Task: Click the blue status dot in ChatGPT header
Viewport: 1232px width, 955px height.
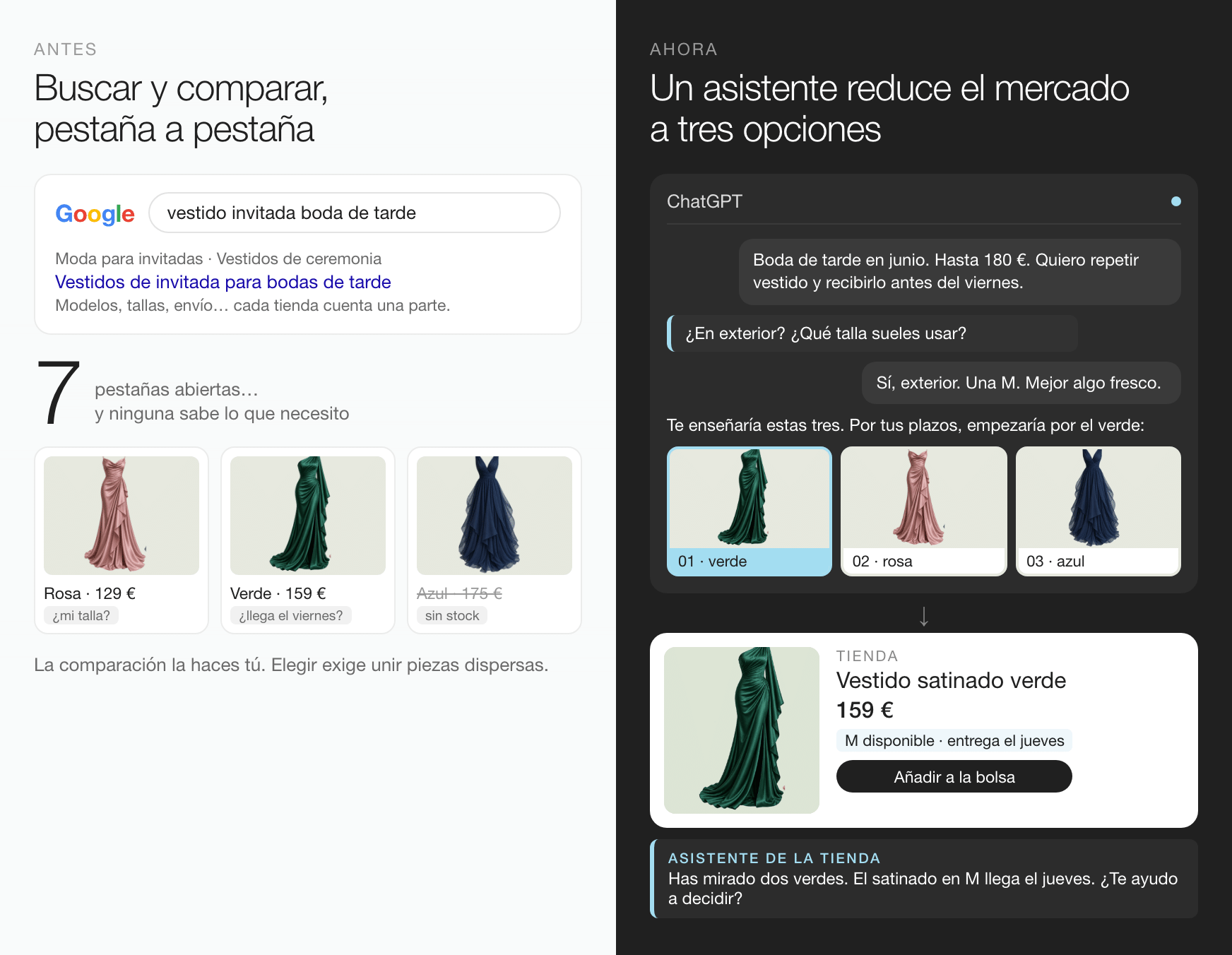Action: (x=1175, y=201)
